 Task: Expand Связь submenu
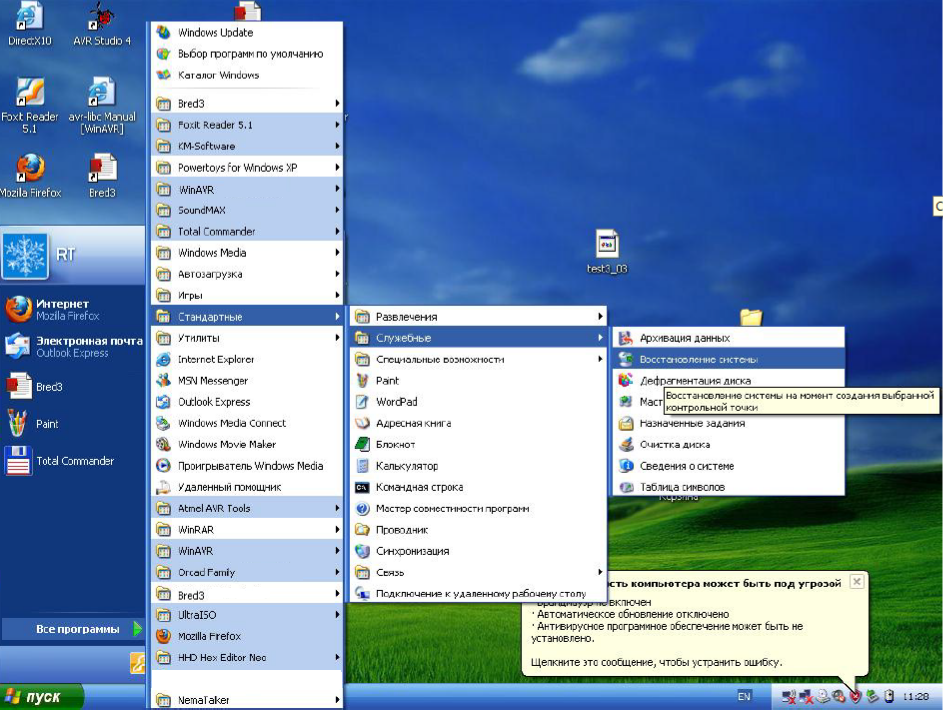(478, 572)
